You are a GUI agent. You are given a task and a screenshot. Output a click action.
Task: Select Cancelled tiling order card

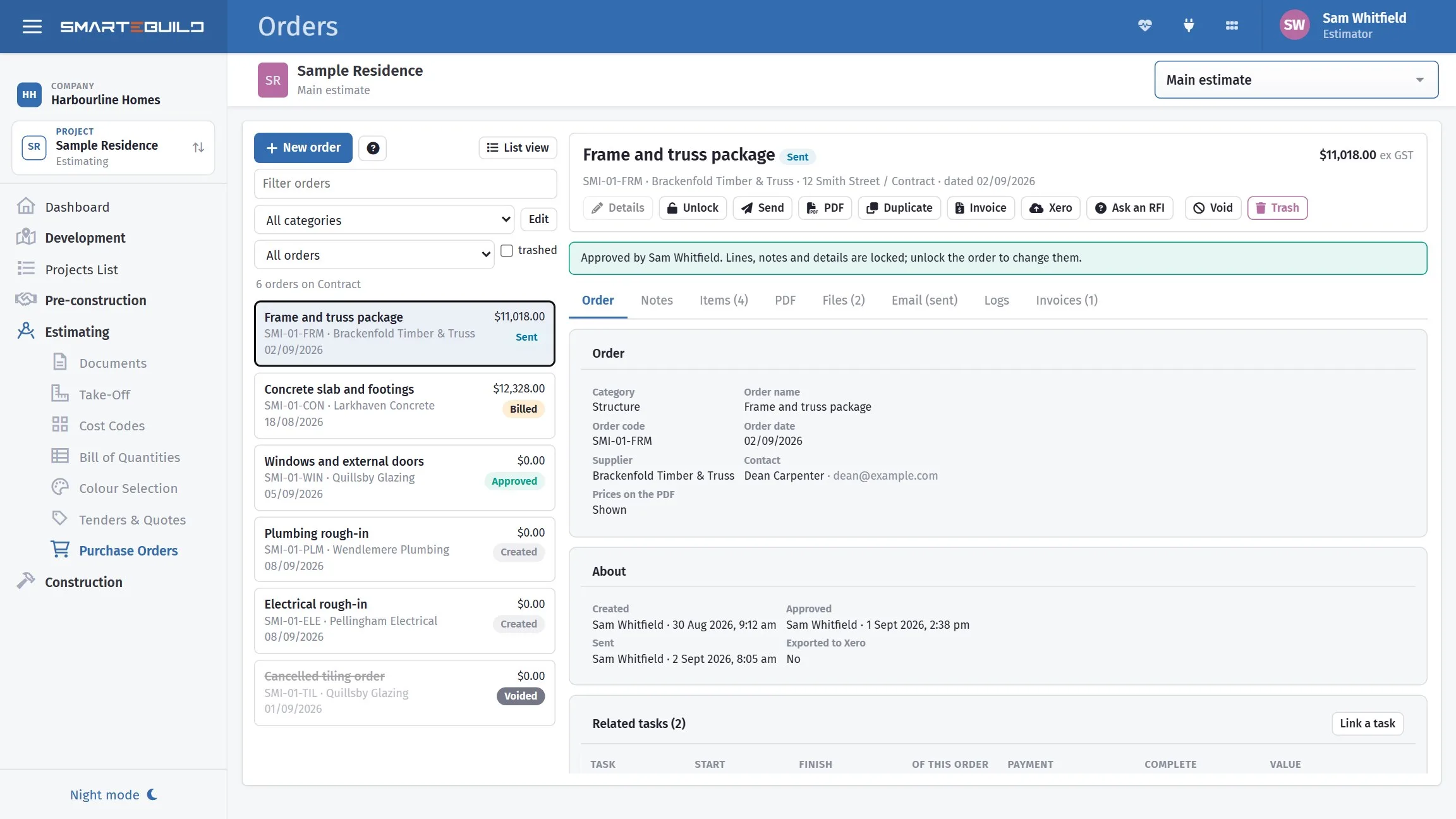click(x=404, y=693)
